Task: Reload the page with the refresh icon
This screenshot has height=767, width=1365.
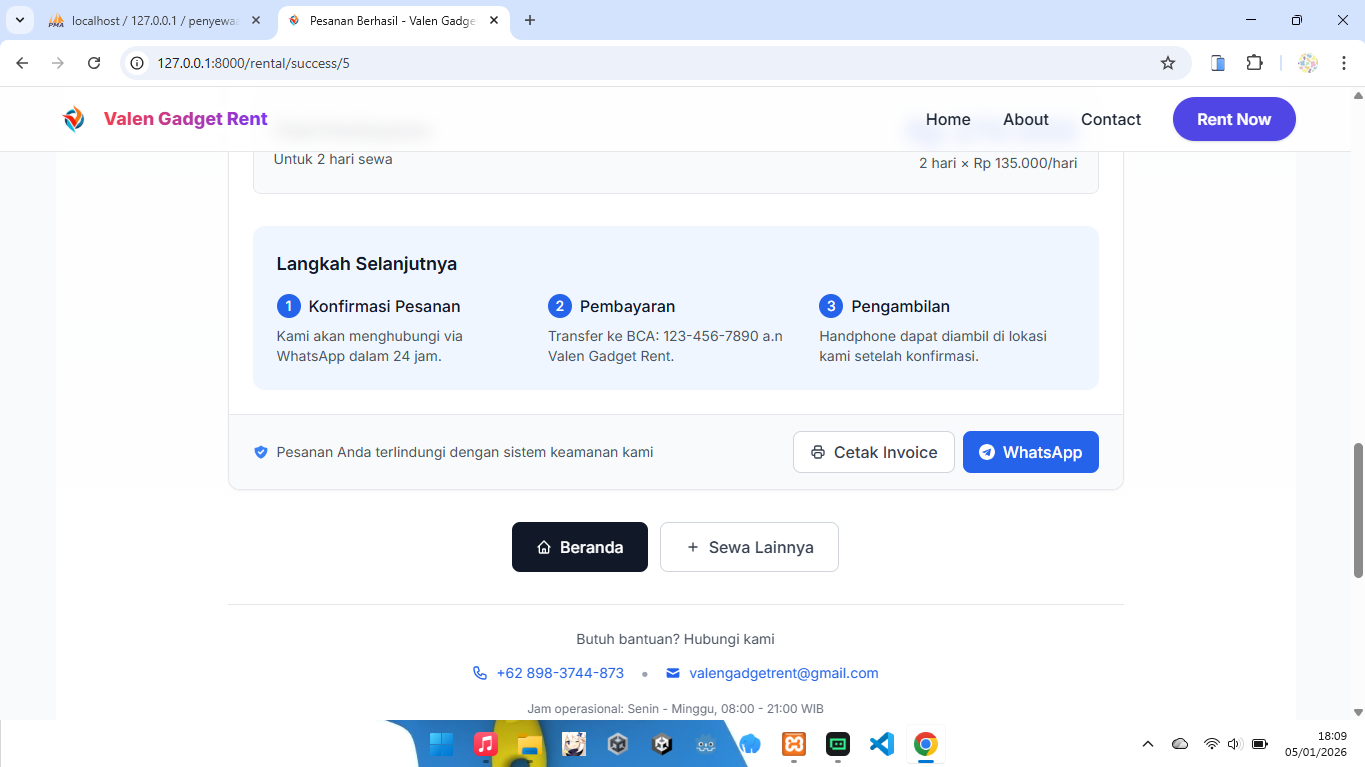Action: [x=94, y=63]
